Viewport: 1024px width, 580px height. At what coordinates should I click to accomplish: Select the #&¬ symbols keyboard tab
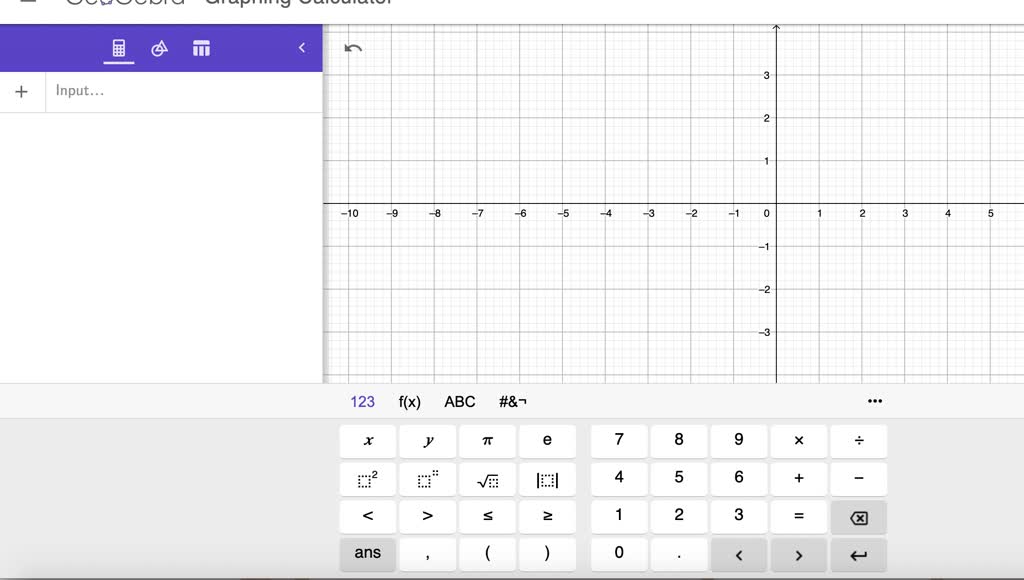(x=513, y=402)
